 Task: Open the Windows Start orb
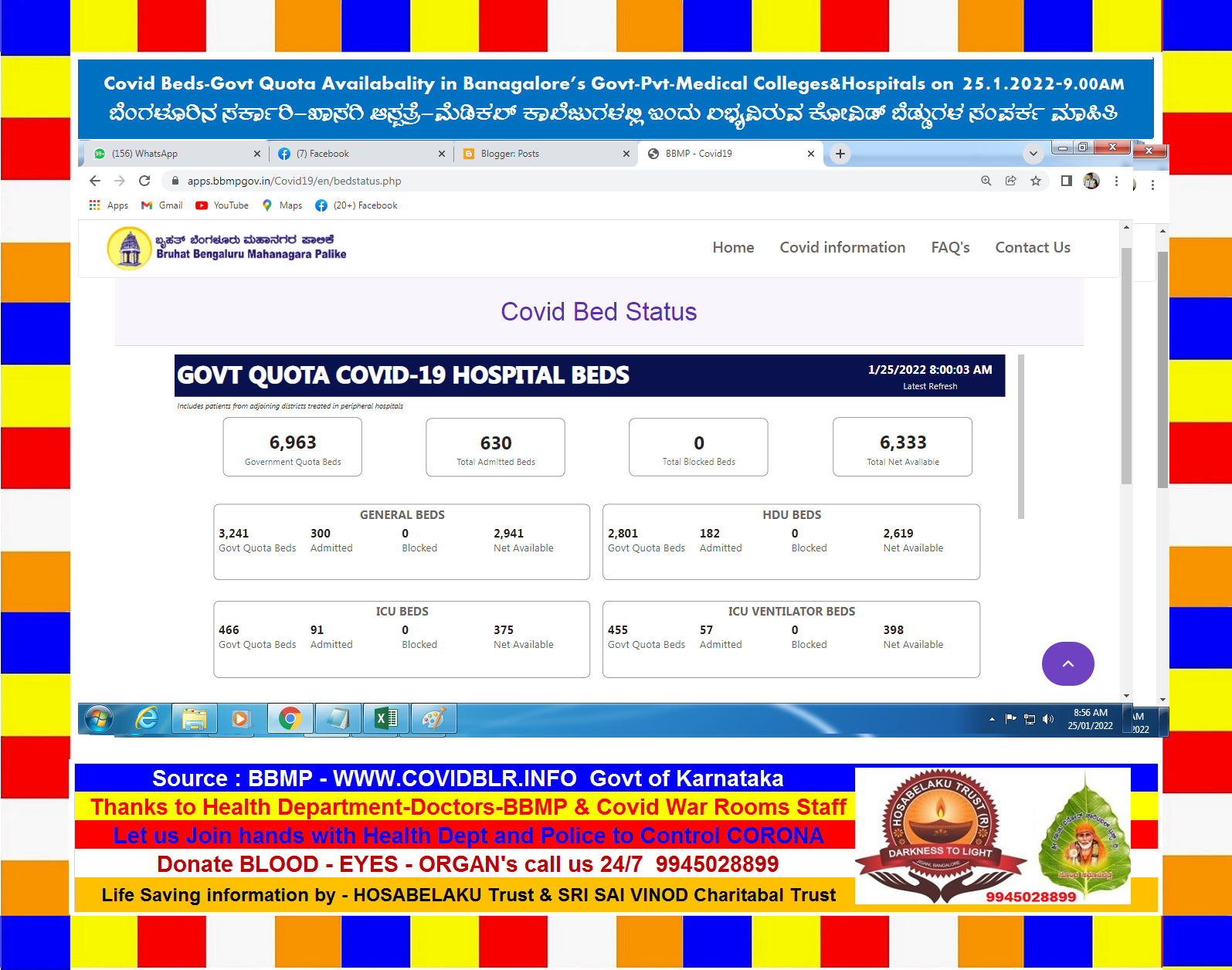[99, 719]
